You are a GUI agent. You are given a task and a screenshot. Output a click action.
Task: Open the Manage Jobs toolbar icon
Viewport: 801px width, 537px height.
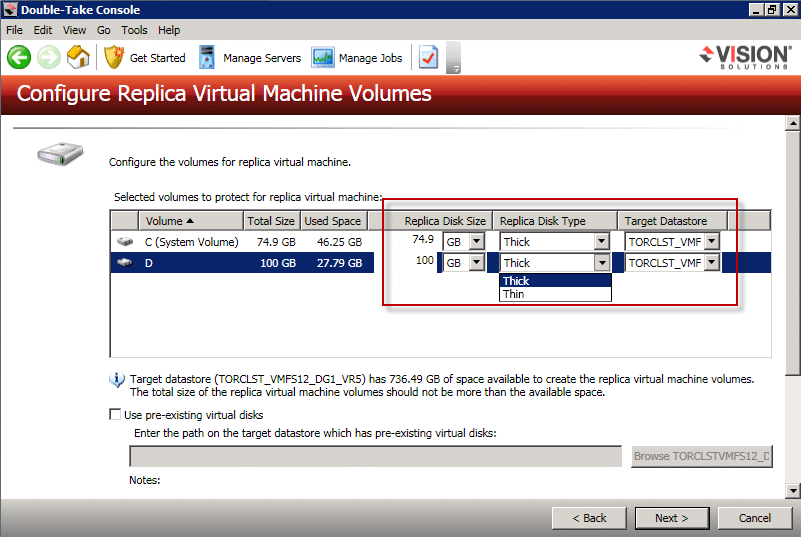(323, 58)
